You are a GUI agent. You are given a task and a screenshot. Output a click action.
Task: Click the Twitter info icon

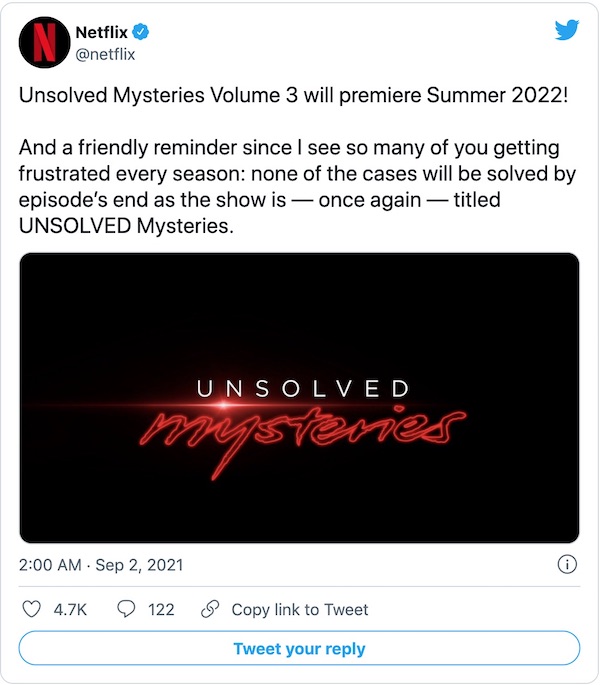(566, 565)
